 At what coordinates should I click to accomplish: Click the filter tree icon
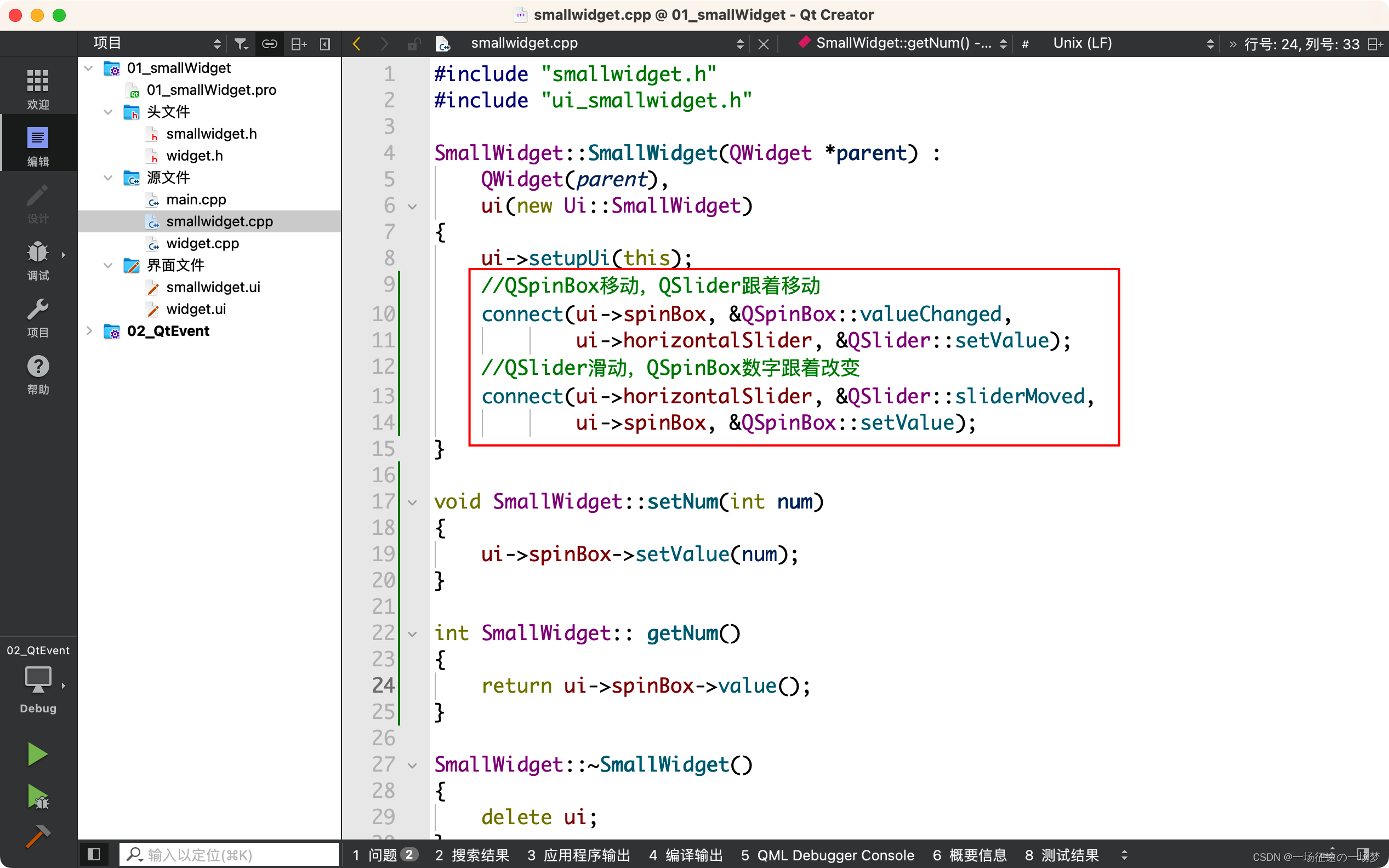[241, 44]
